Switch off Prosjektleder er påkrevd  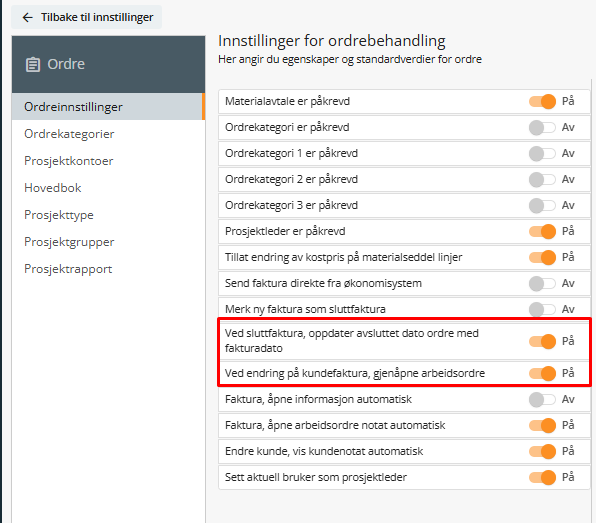pyautogui.click(x=542, y=231)
